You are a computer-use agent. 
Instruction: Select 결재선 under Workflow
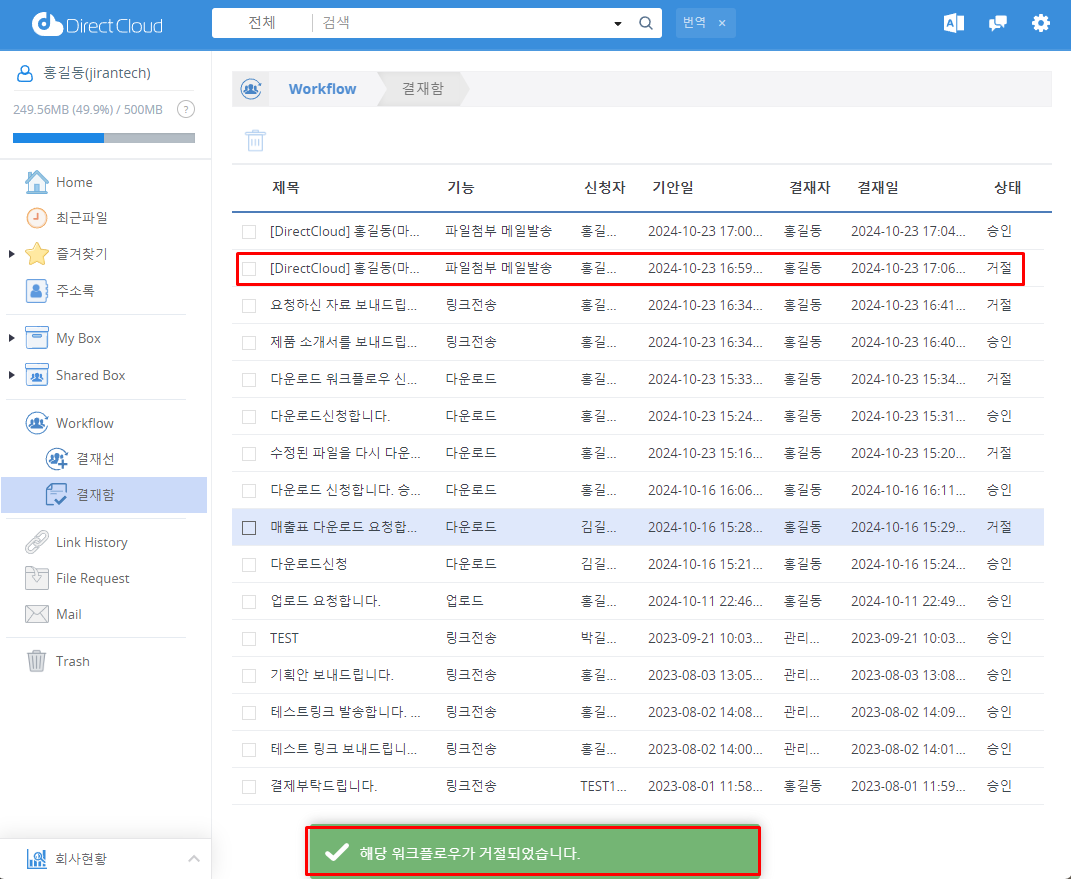[95, 459]
